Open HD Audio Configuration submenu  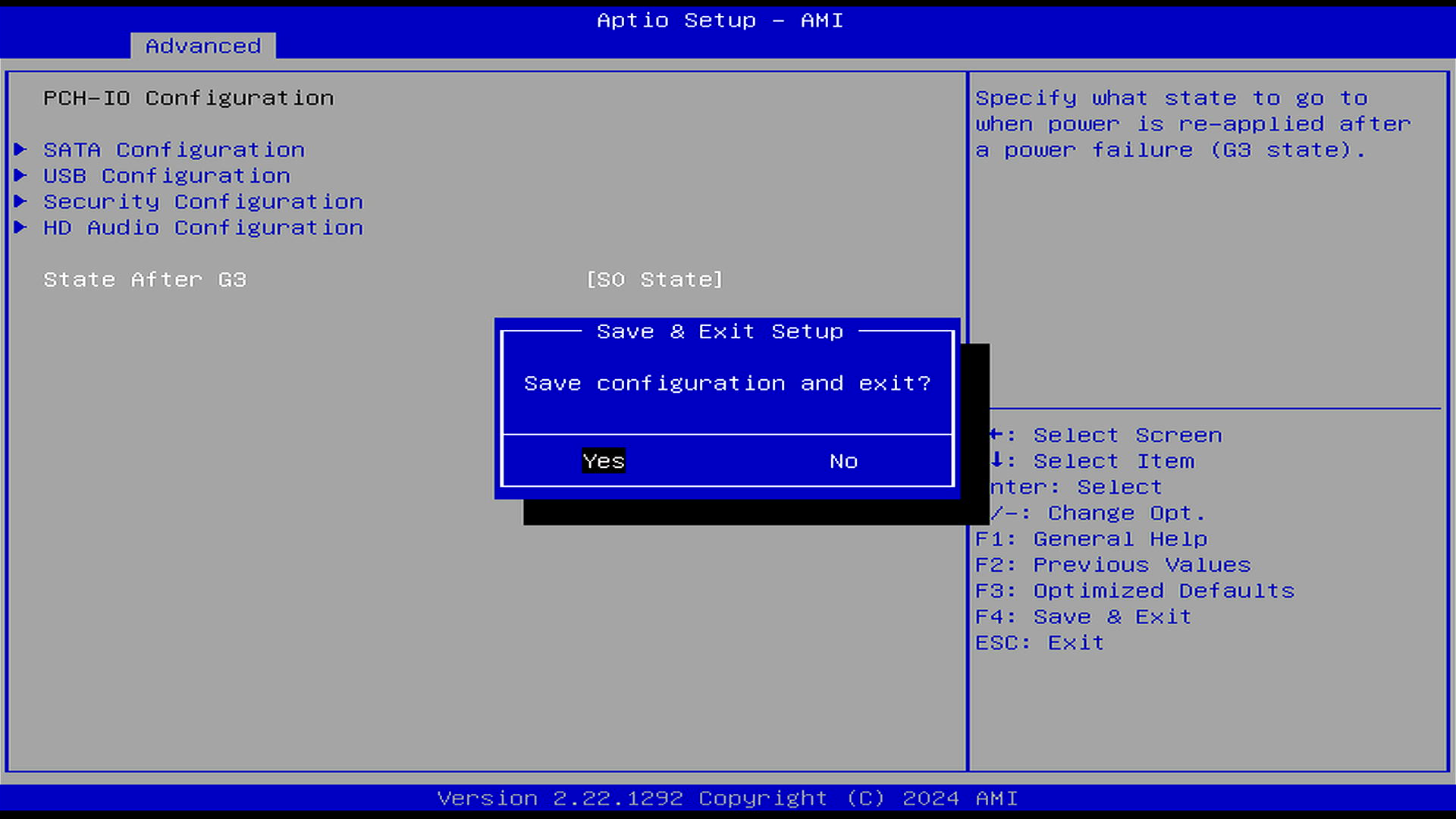pos(202,227)
